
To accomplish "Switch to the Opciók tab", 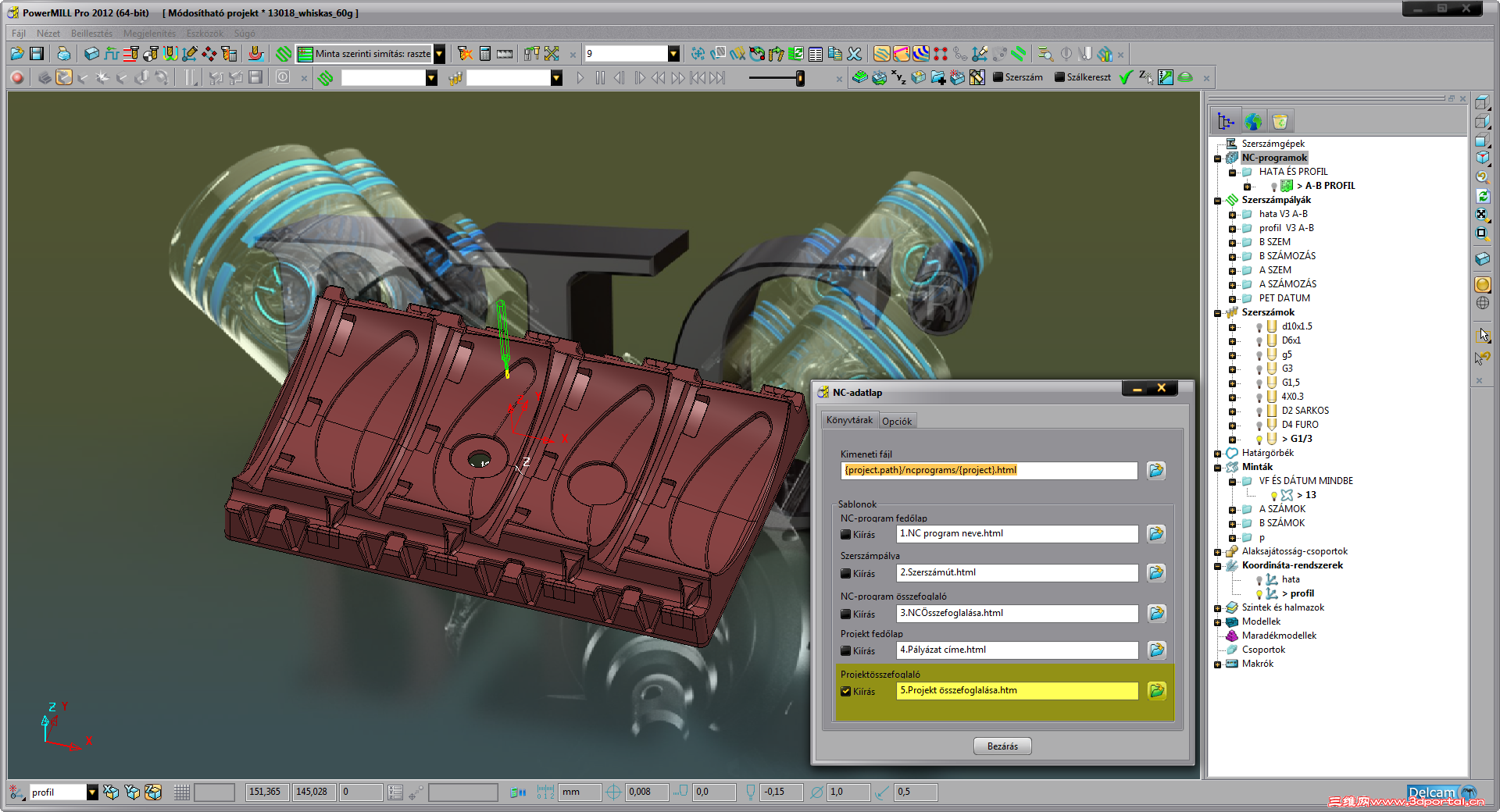I will click(x=896, y=422).
